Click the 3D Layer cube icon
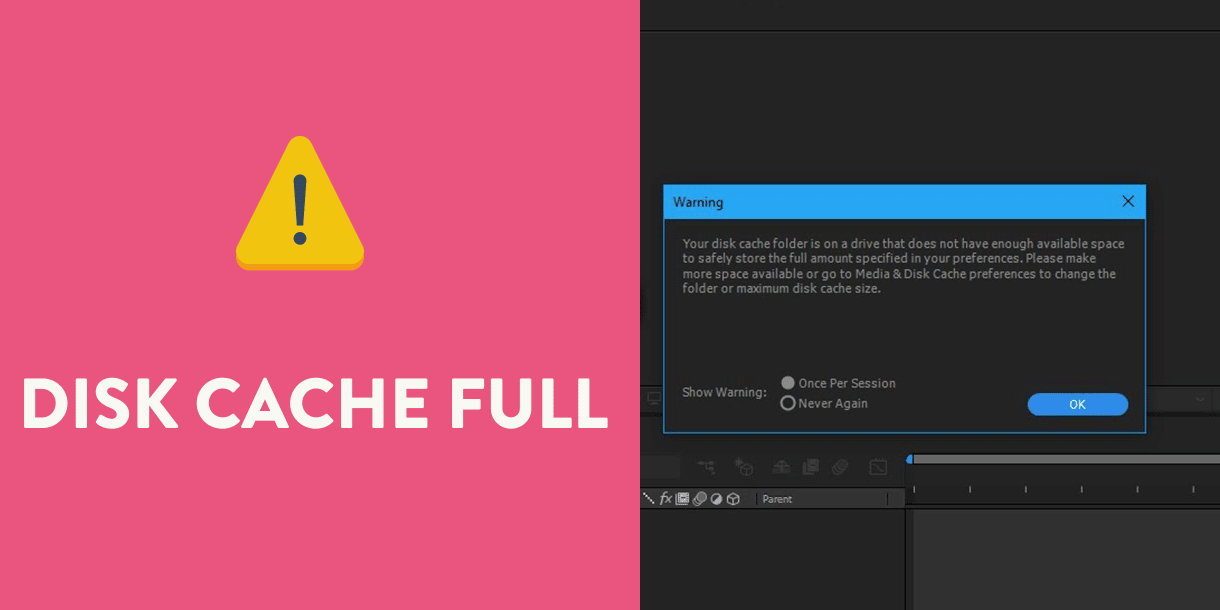 pyautogui.click(x=733, y=498)
